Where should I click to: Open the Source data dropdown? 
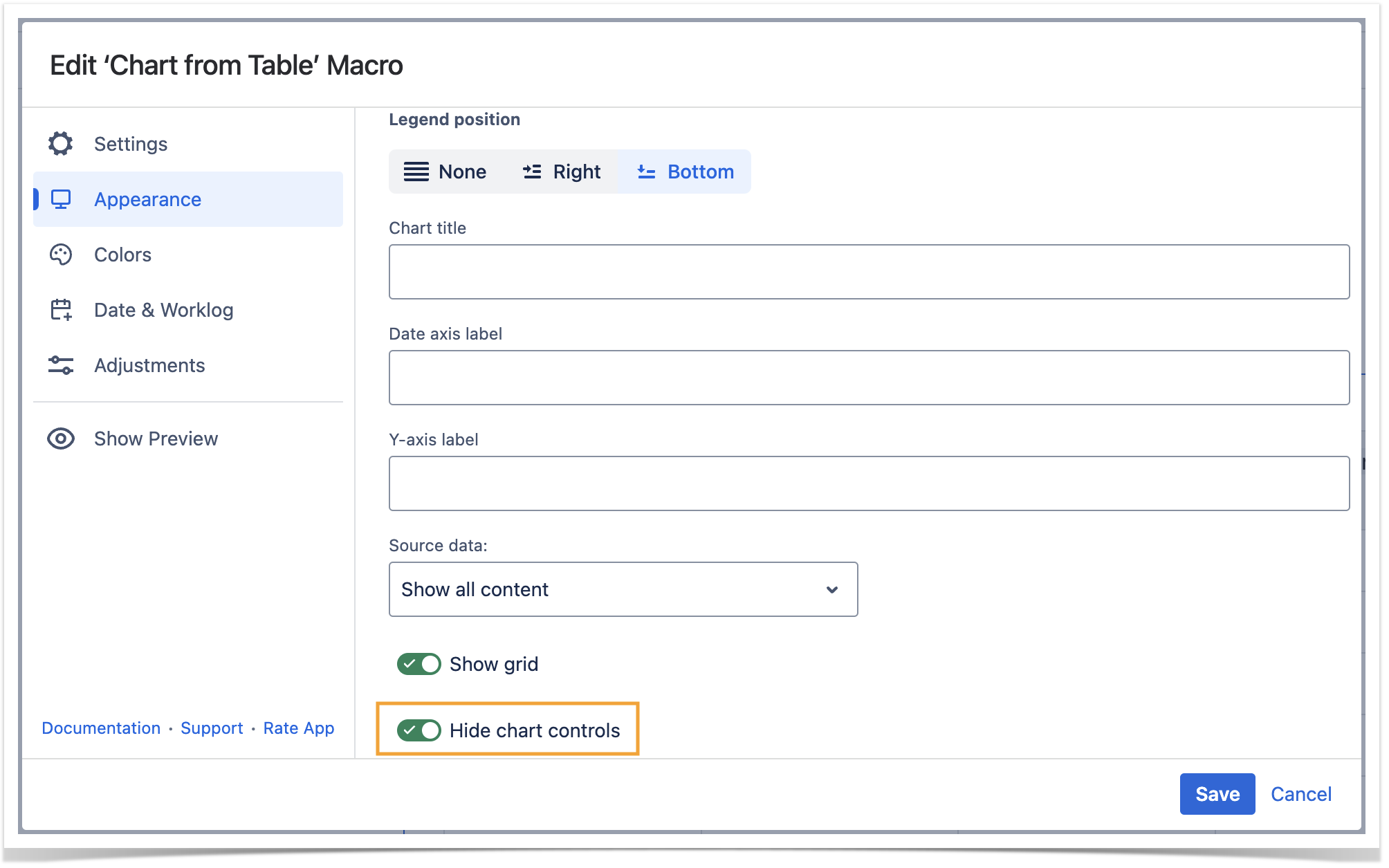pos(623,589)
